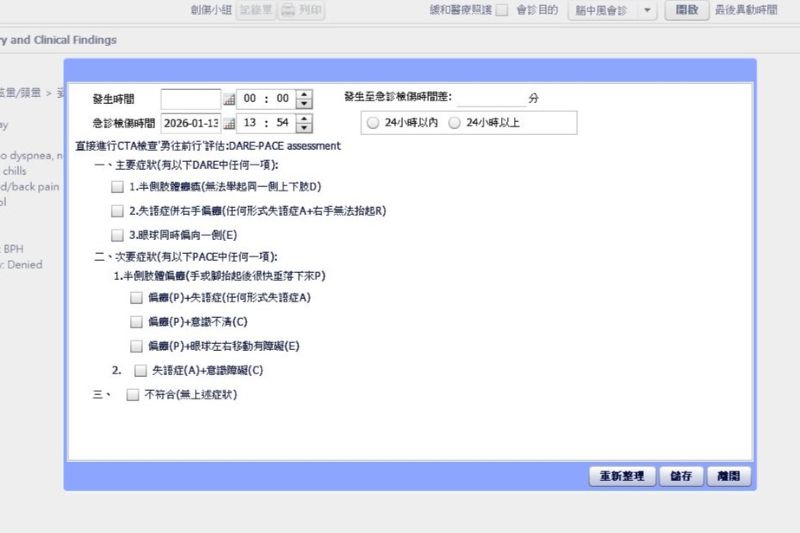Click 一、主要症狀 section heading
Image resolution: width=800 pixels, height=533 pixels.
click(186, 165)
